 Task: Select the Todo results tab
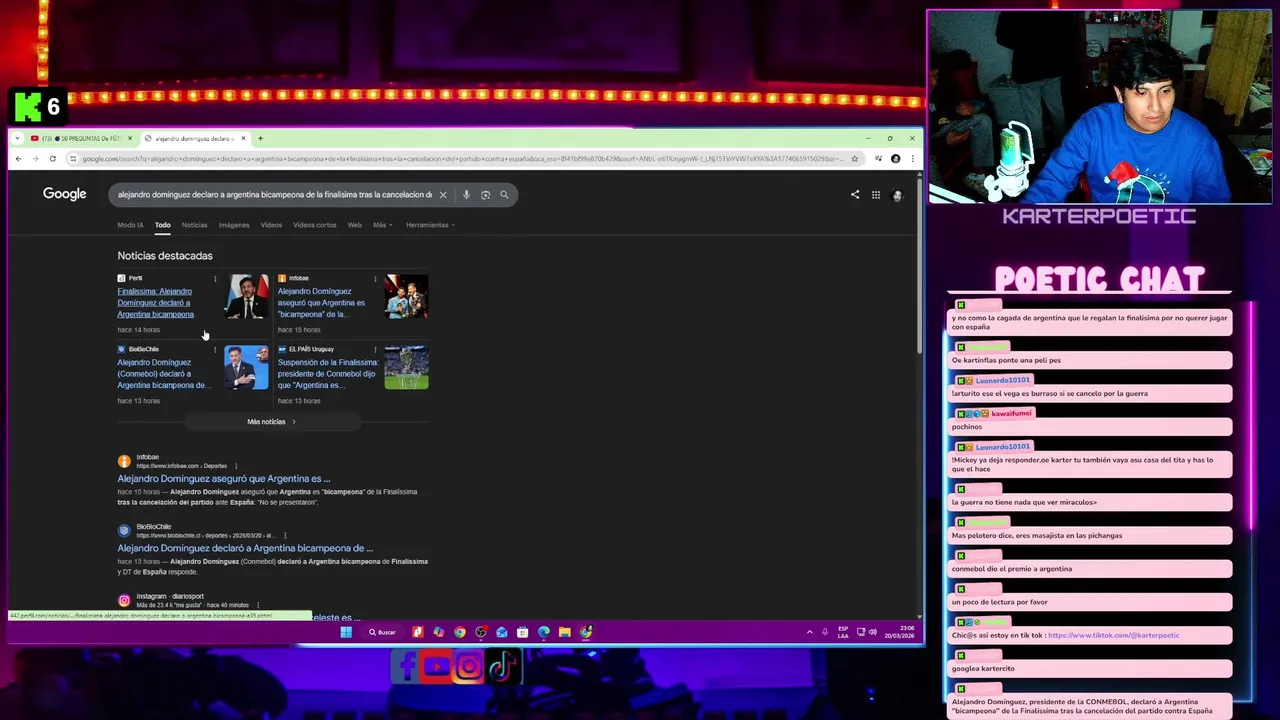(x=162, y=225)
